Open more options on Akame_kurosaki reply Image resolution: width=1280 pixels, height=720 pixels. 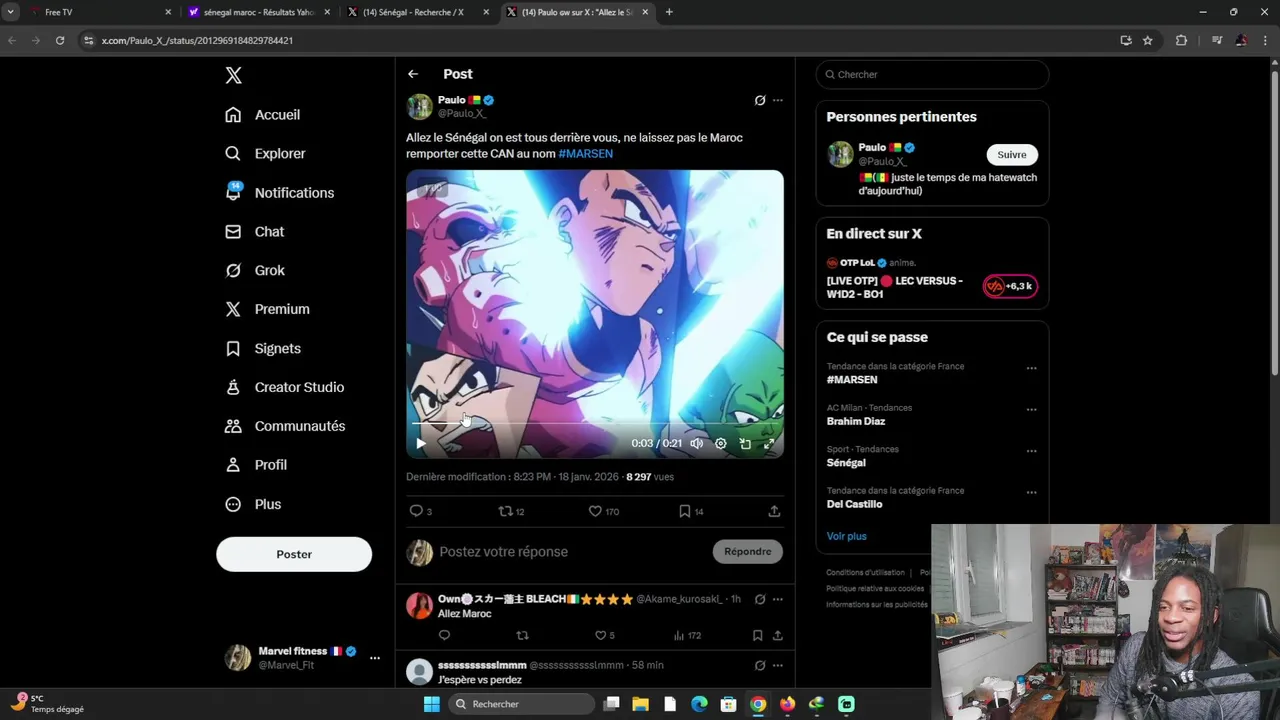tap(778, 599)
